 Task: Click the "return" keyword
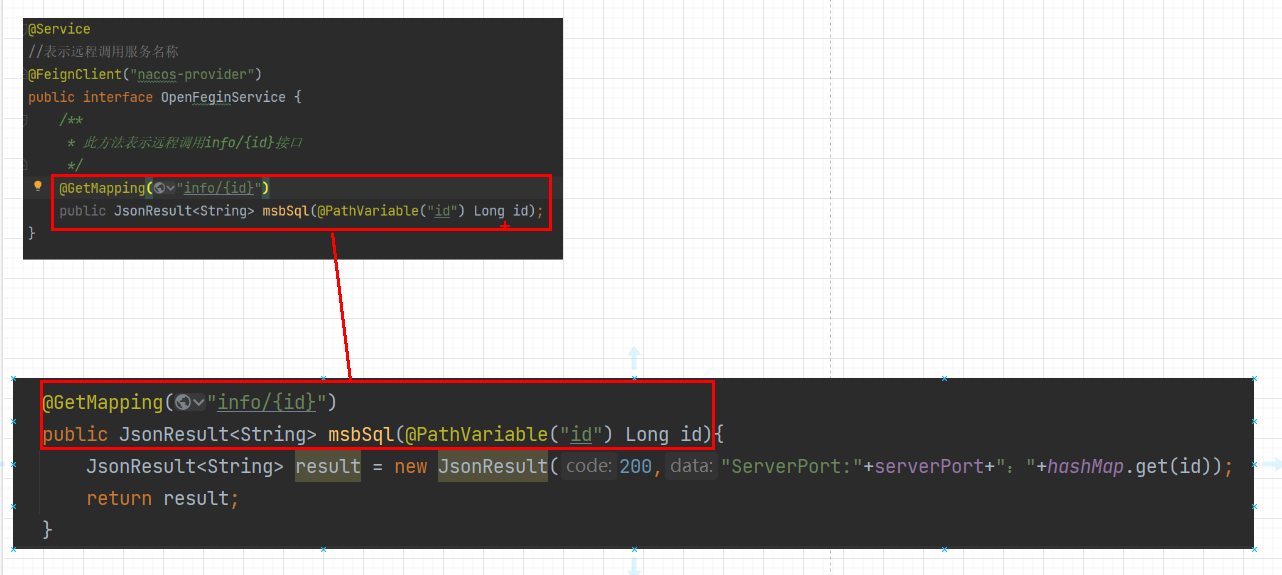click(119, 499)
